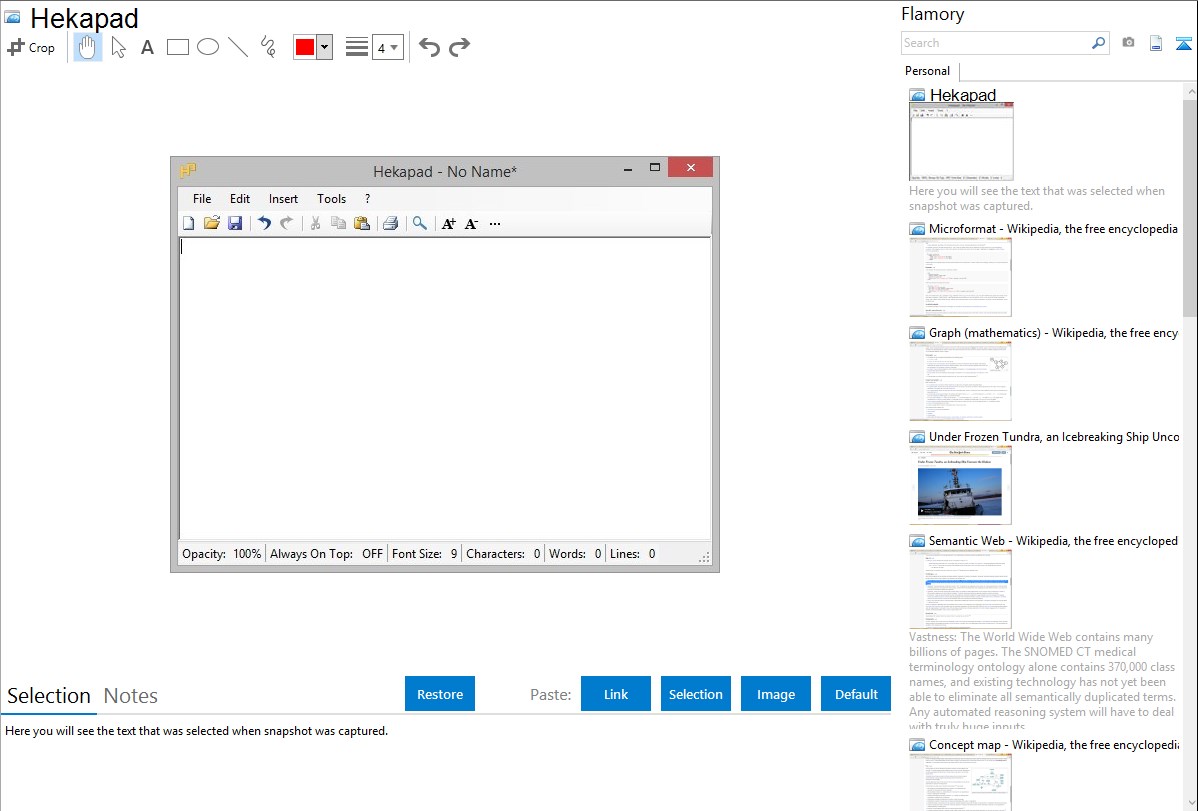Choose the text annotation tool
This screenshot has height=811, width=1198.
pos(147,48)
